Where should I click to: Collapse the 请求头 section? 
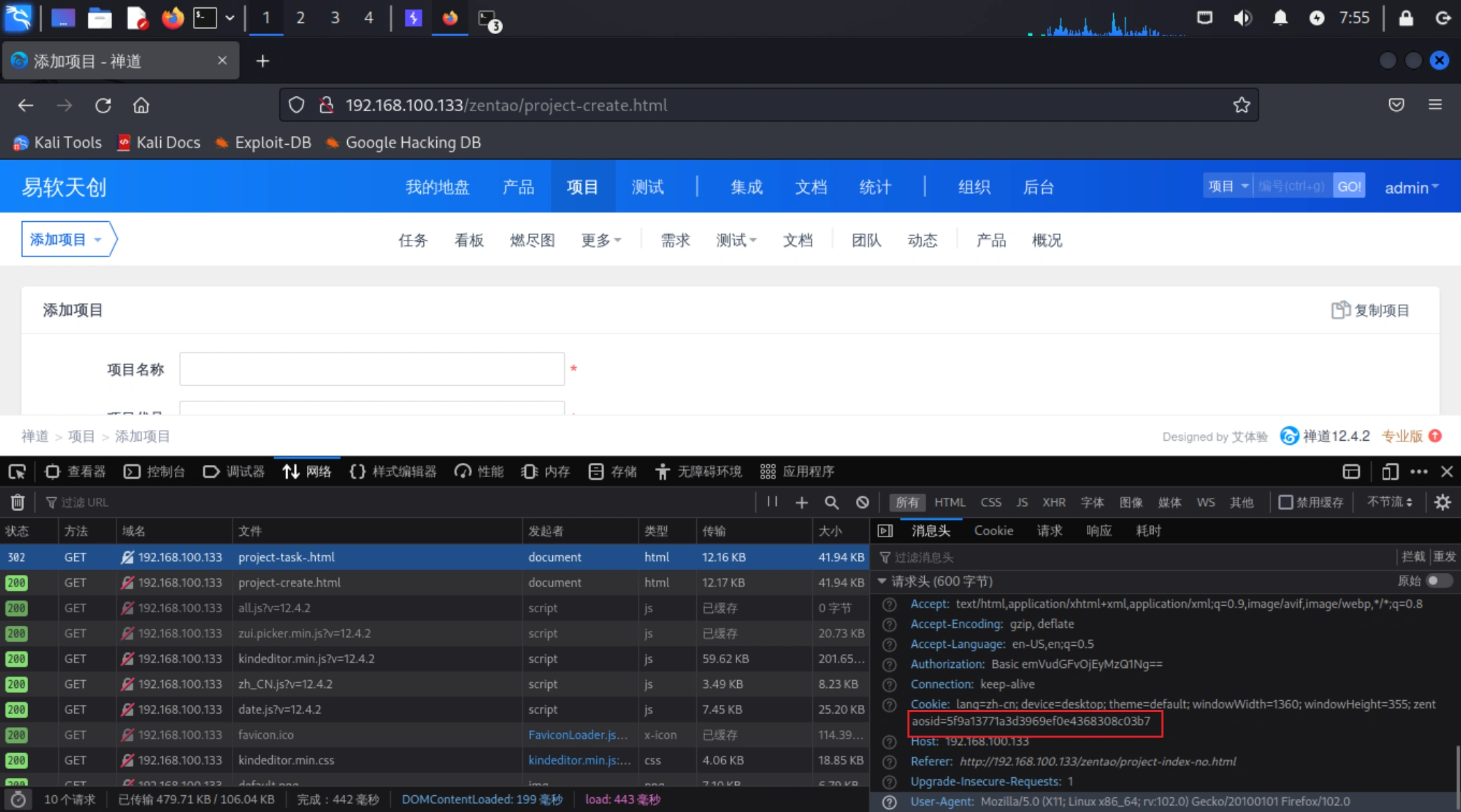tap(882, 581)
